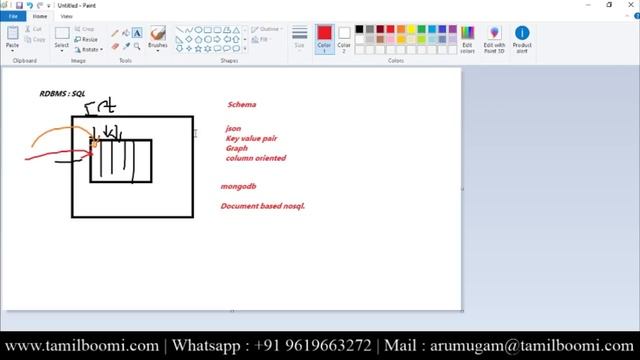Open the Product alert info
Viewport: 640px width, 360px height.
click(x=522, y=39)
